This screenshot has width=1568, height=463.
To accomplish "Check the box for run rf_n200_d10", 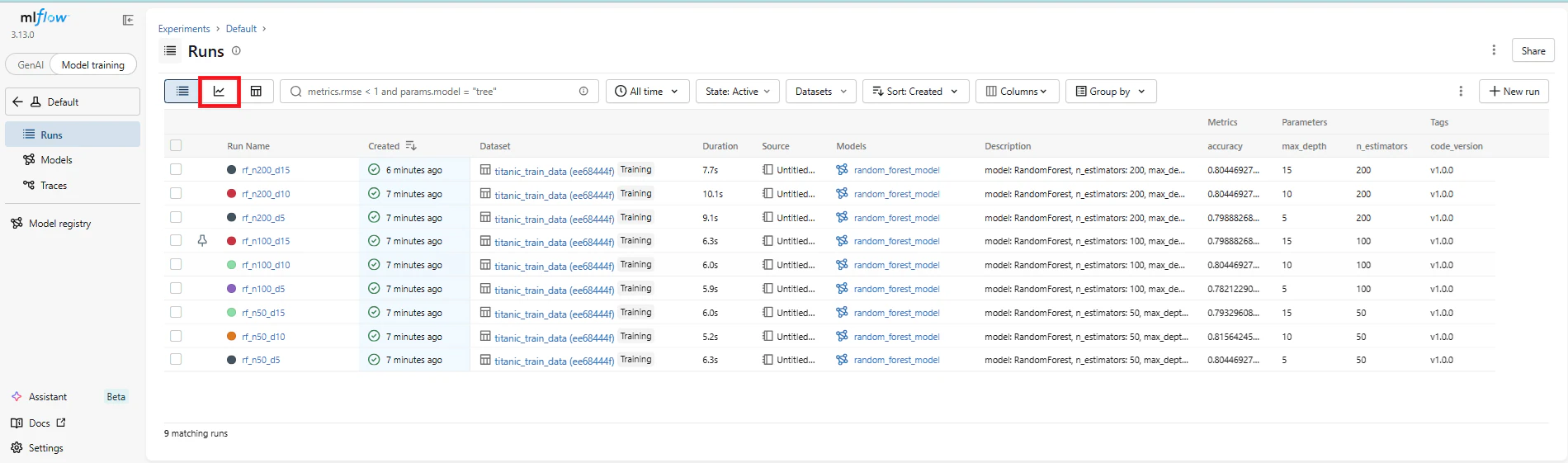I will click(x=176, y=193).
